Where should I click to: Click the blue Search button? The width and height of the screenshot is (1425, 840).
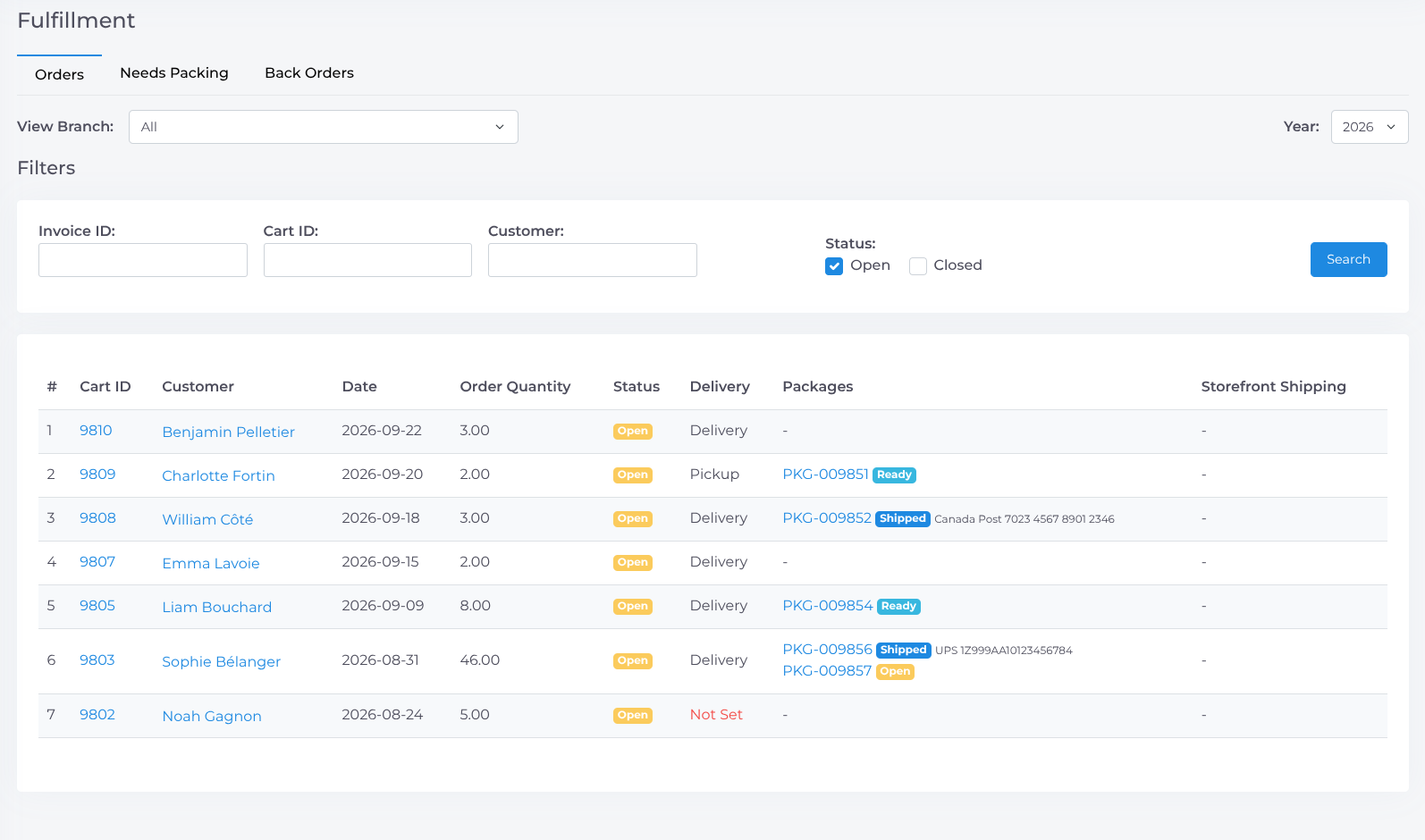(x=1348, y=259)
